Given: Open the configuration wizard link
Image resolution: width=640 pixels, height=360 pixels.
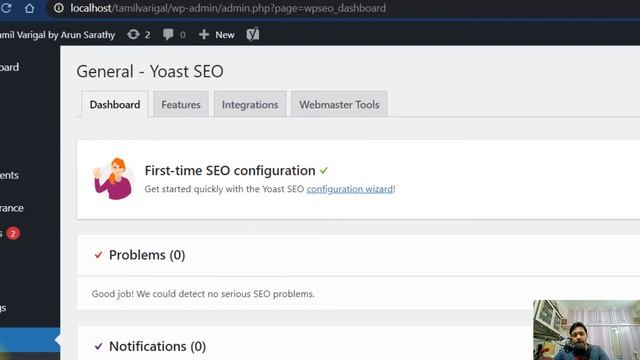Looking at the screenshot, I should pyautogui.click(x=350, y=189).
